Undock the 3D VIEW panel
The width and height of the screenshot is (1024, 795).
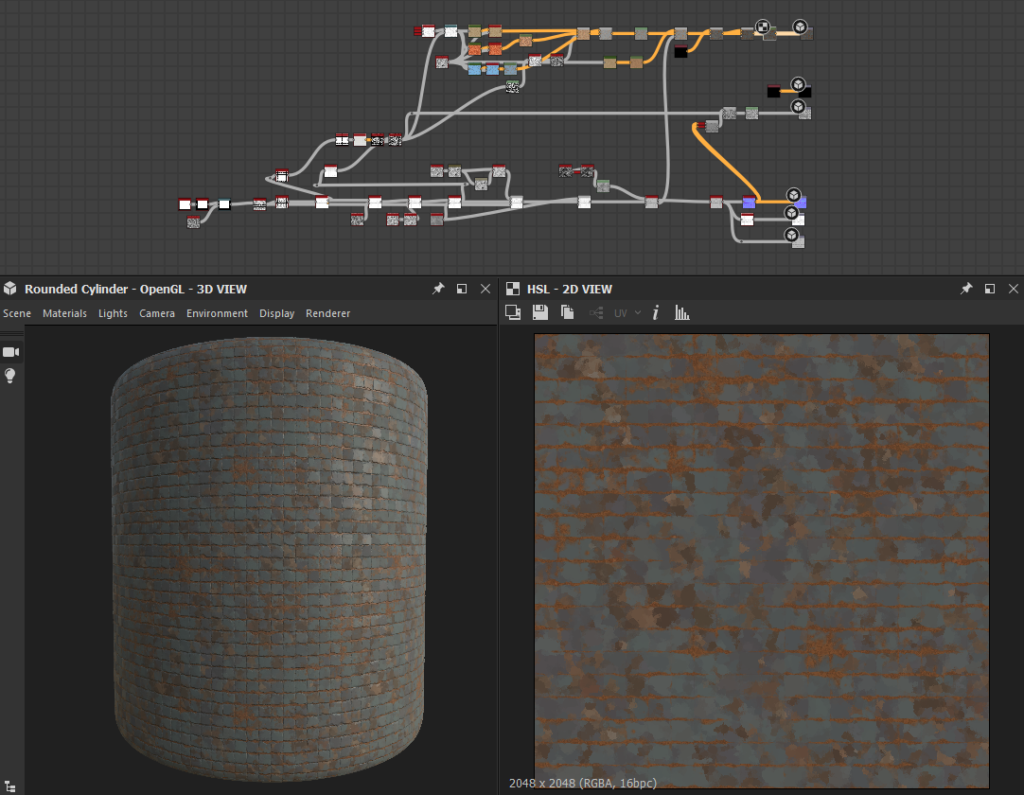[x=462, y=289]
